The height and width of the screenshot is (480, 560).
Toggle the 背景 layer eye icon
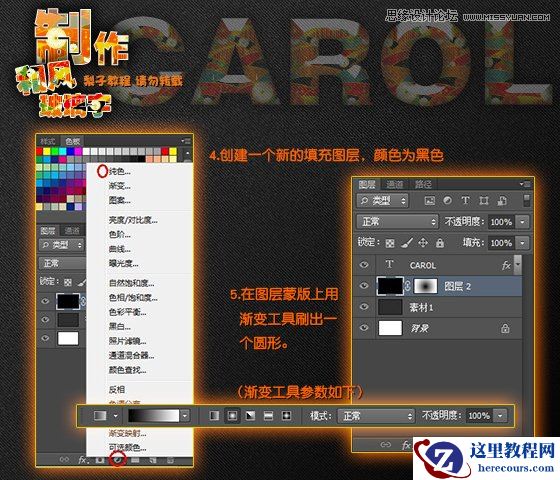click(364, 328)
